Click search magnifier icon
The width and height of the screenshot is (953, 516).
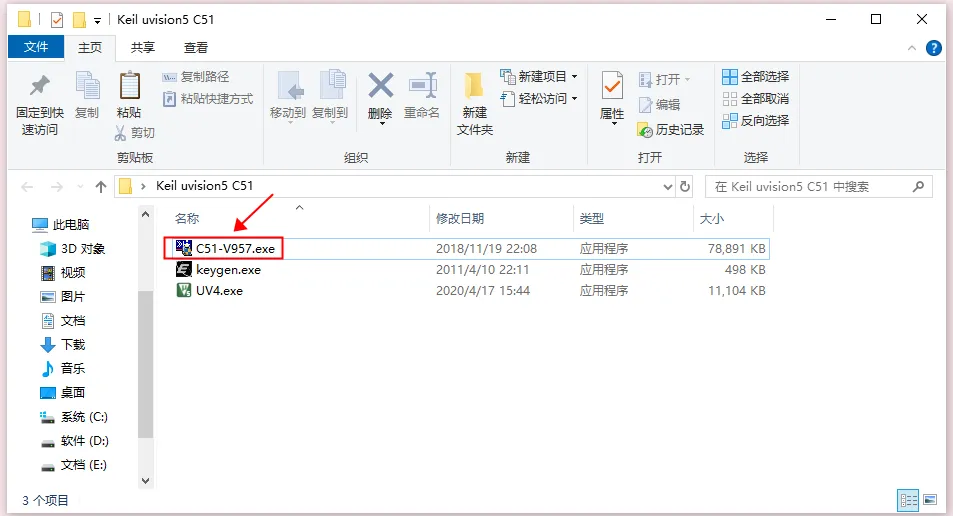(918, 187)
